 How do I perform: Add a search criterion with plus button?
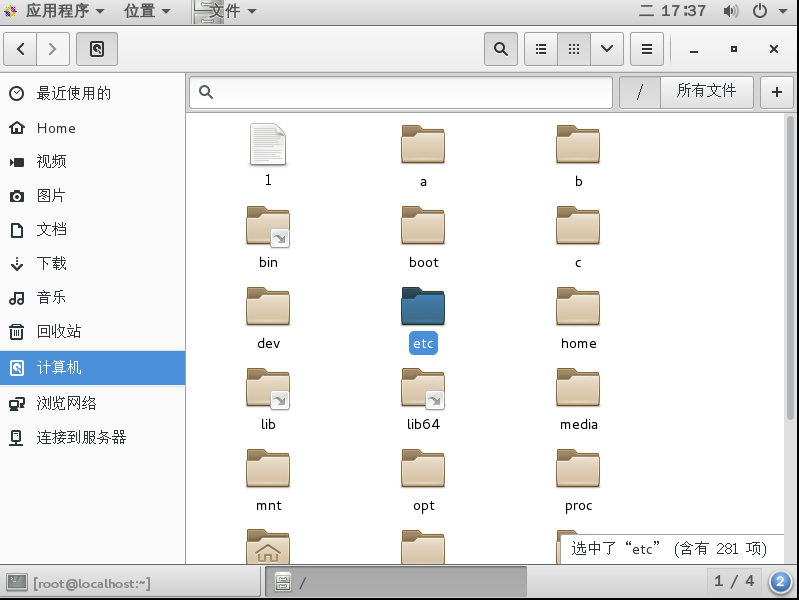777,92
